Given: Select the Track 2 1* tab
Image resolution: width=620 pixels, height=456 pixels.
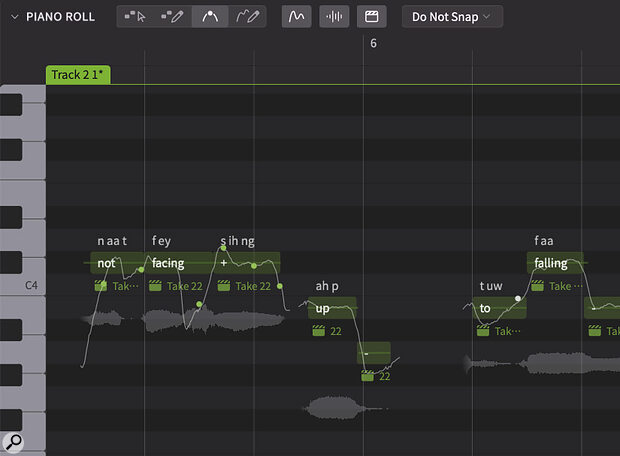Looking at the screenshot, I should click(x=78, y=75).
